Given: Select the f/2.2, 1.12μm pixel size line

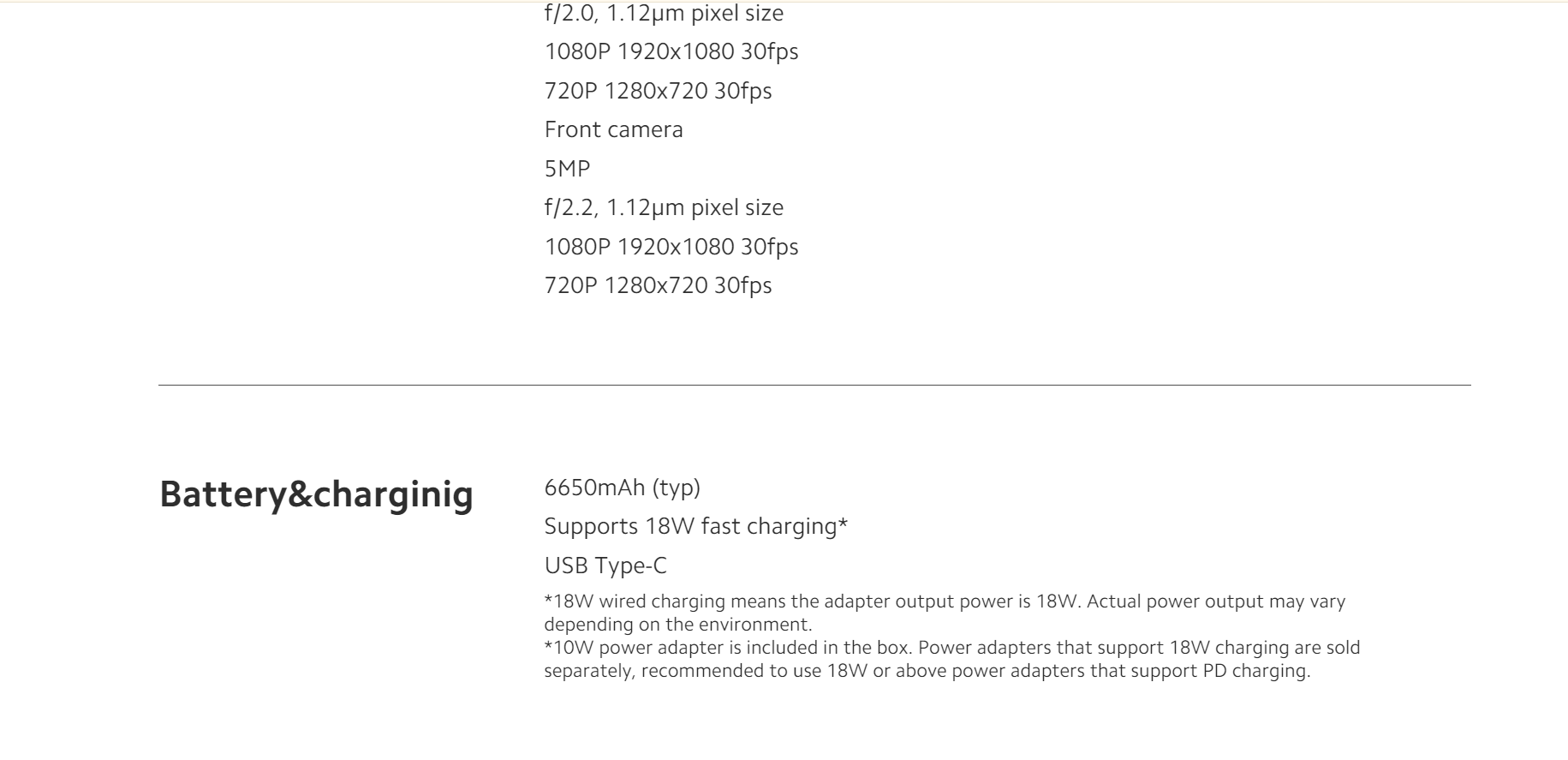Looking at the screenshot, I should click(664, 208).
